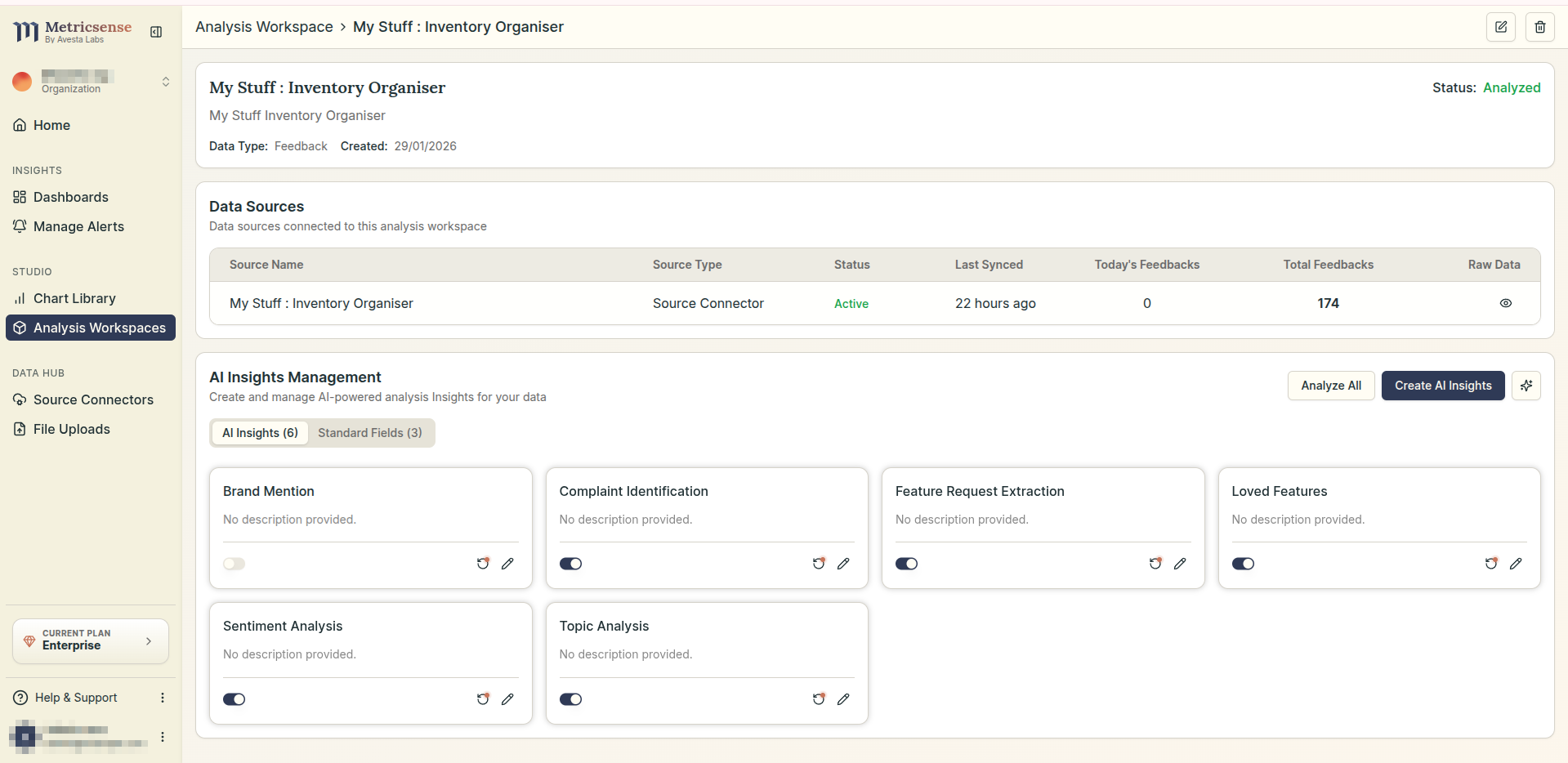The image size is (1568, 763).
Task: Click the delete workspace trash icon
Action: point(1539,27)
